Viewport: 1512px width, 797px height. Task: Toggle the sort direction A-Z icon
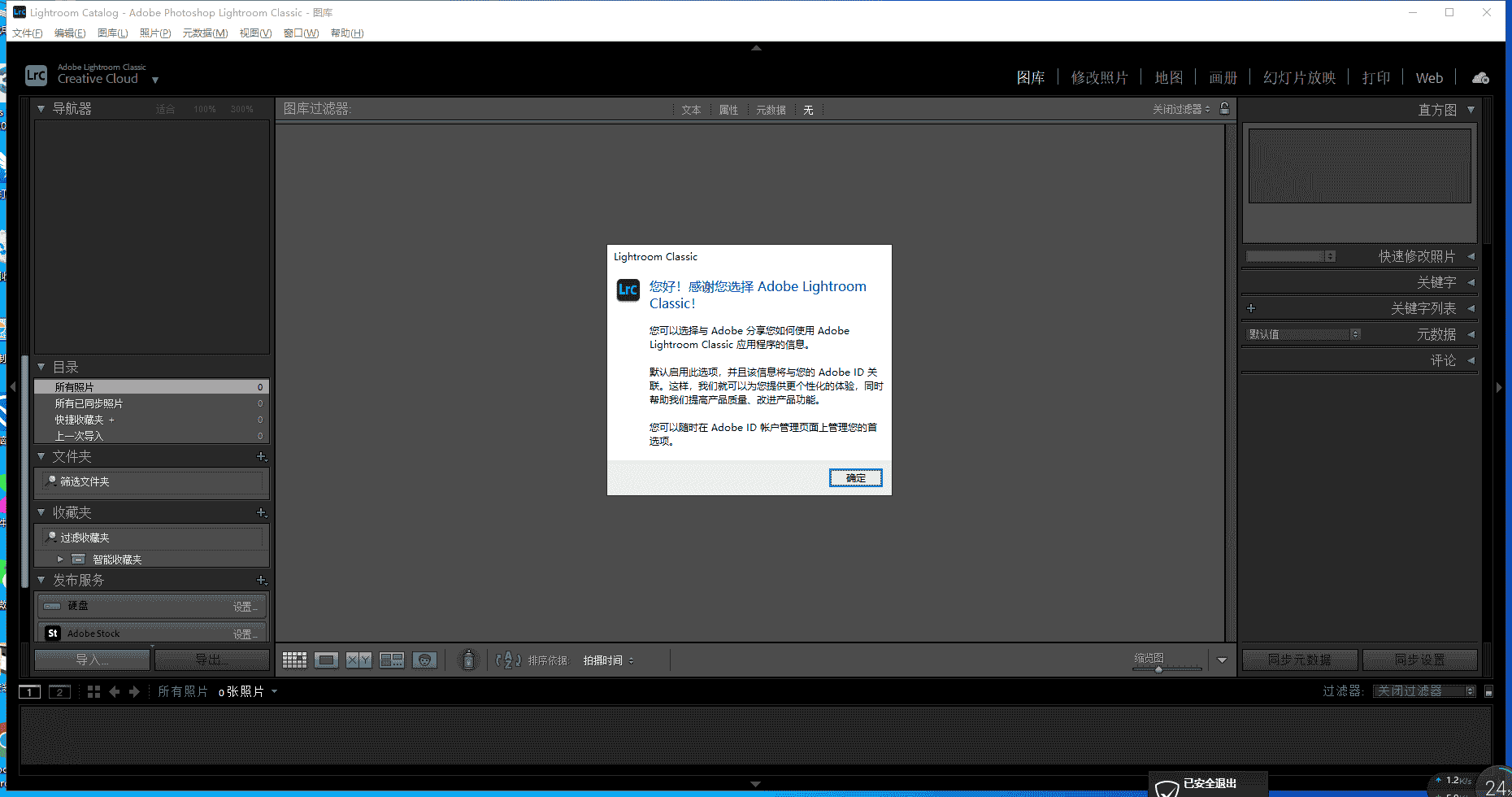[x=507, y=660]
